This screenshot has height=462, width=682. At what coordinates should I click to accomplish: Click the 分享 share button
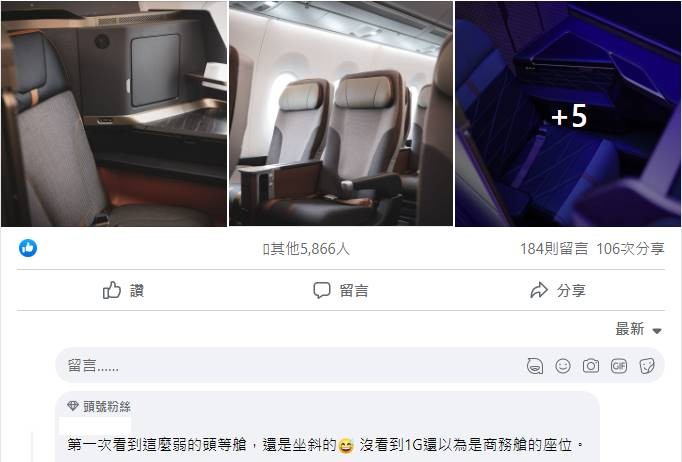pos(558,290)
